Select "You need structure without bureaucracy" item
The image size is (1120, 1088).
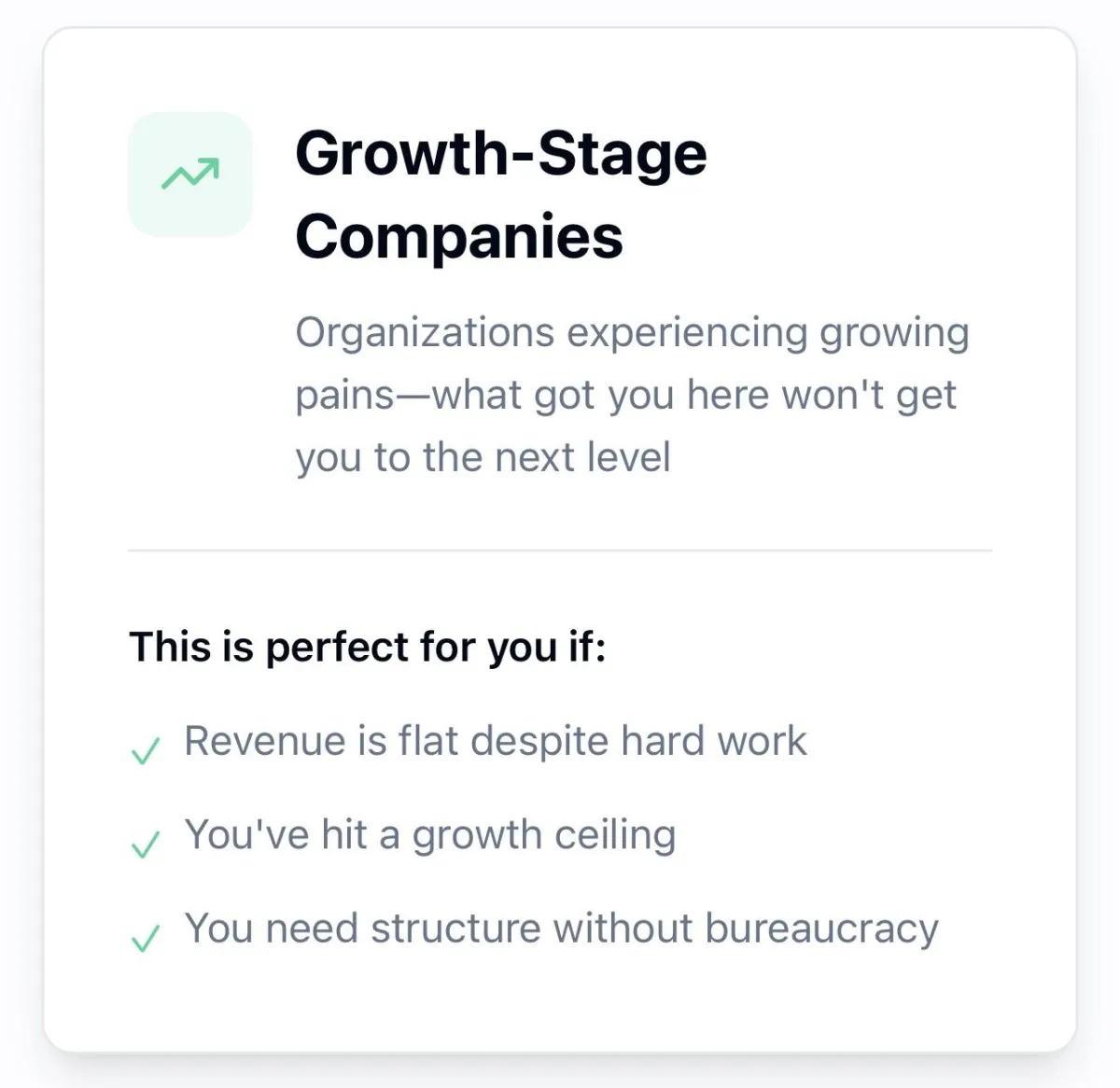561,928
